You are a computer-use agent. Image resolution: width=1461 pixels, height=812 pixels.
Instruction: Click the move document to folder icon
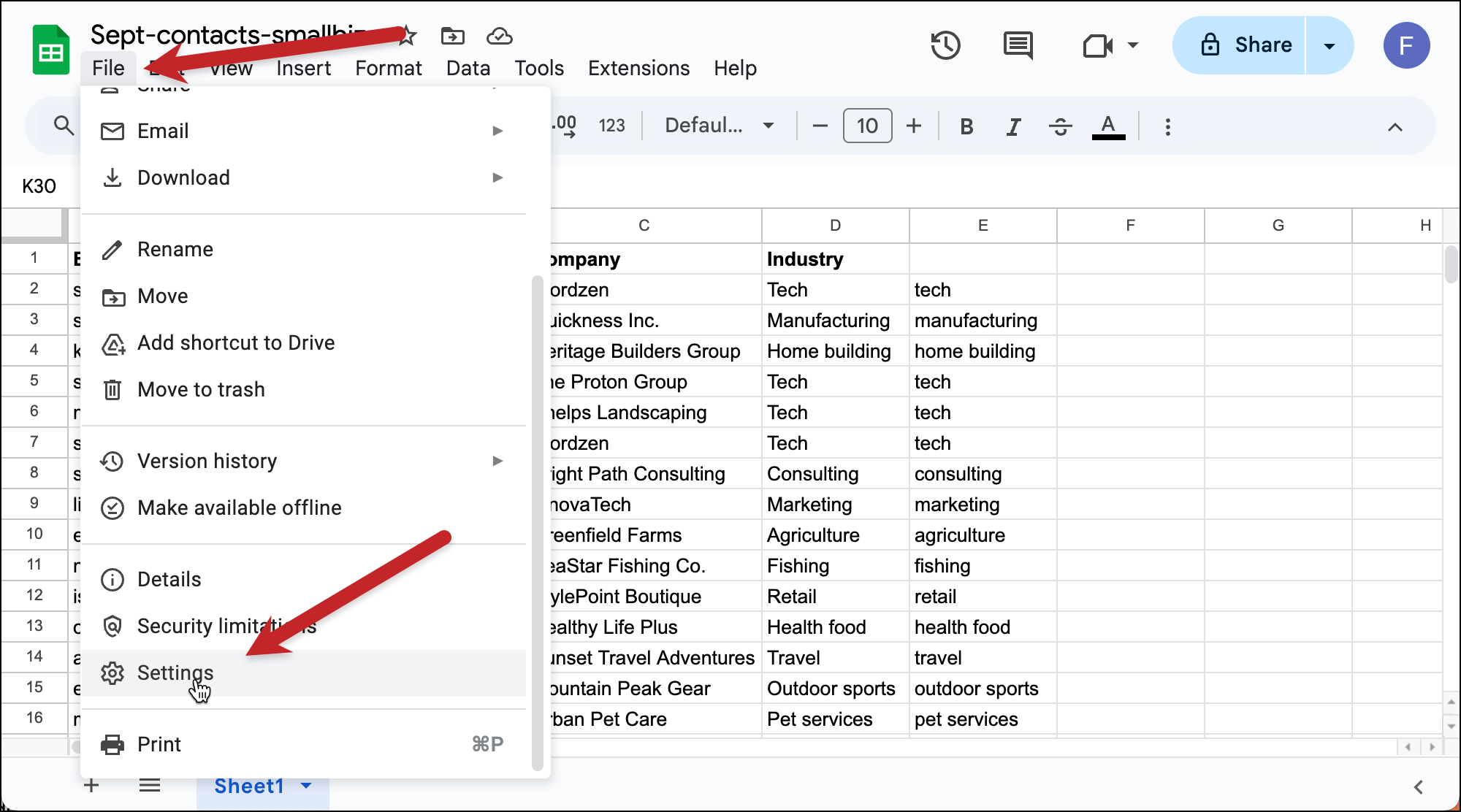451,35
